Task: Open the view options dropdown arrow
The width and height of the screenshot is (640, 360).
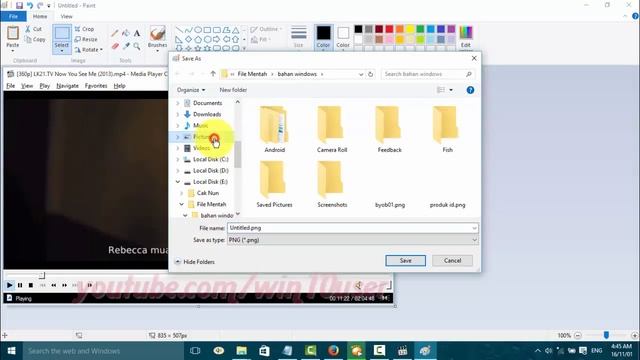Action: click(x=451, y=90)
